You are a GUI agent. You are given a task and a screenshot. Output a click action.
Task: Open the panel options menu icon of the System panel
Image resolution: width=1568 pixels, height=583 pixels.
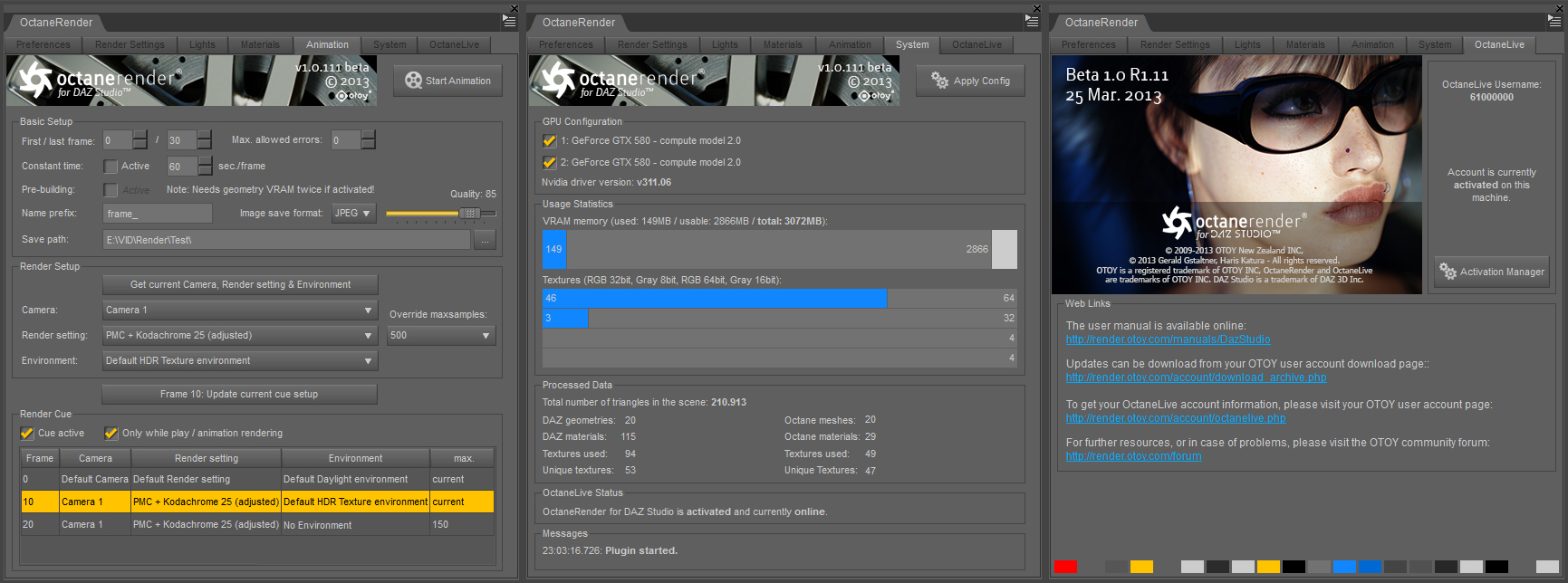(x=1032, y=21)
